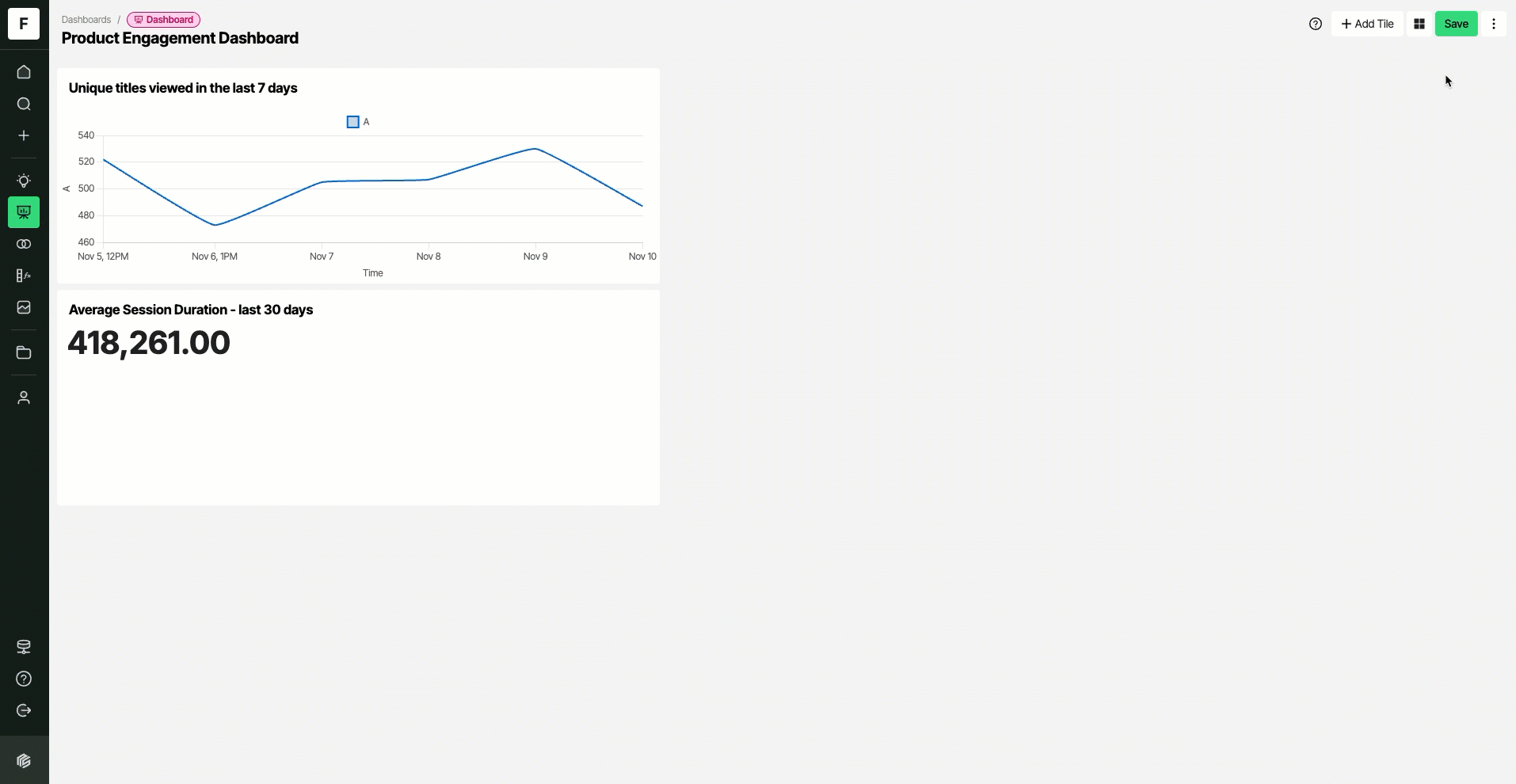Click the Add Tile button
The image size is (1516, 784).
point(1367,24)
